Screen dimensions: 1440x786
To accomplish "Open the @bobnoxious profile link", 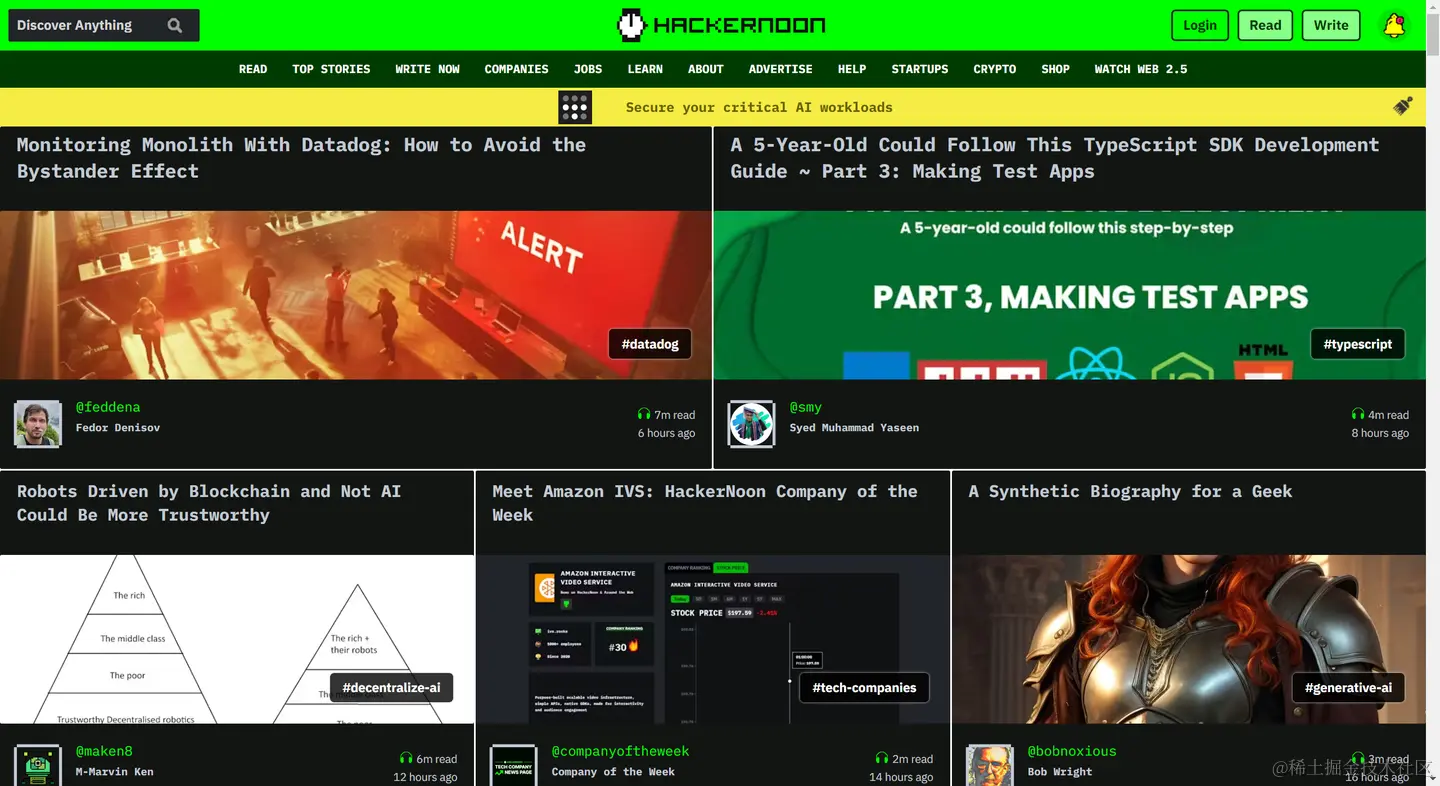I will click(1072, 751).
